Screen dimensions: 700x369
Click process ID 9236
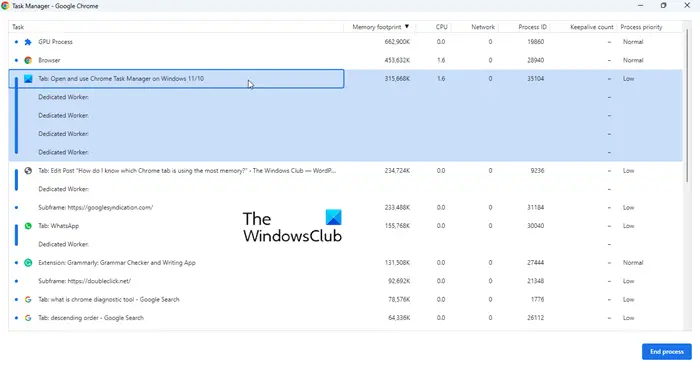pos(537,171)
